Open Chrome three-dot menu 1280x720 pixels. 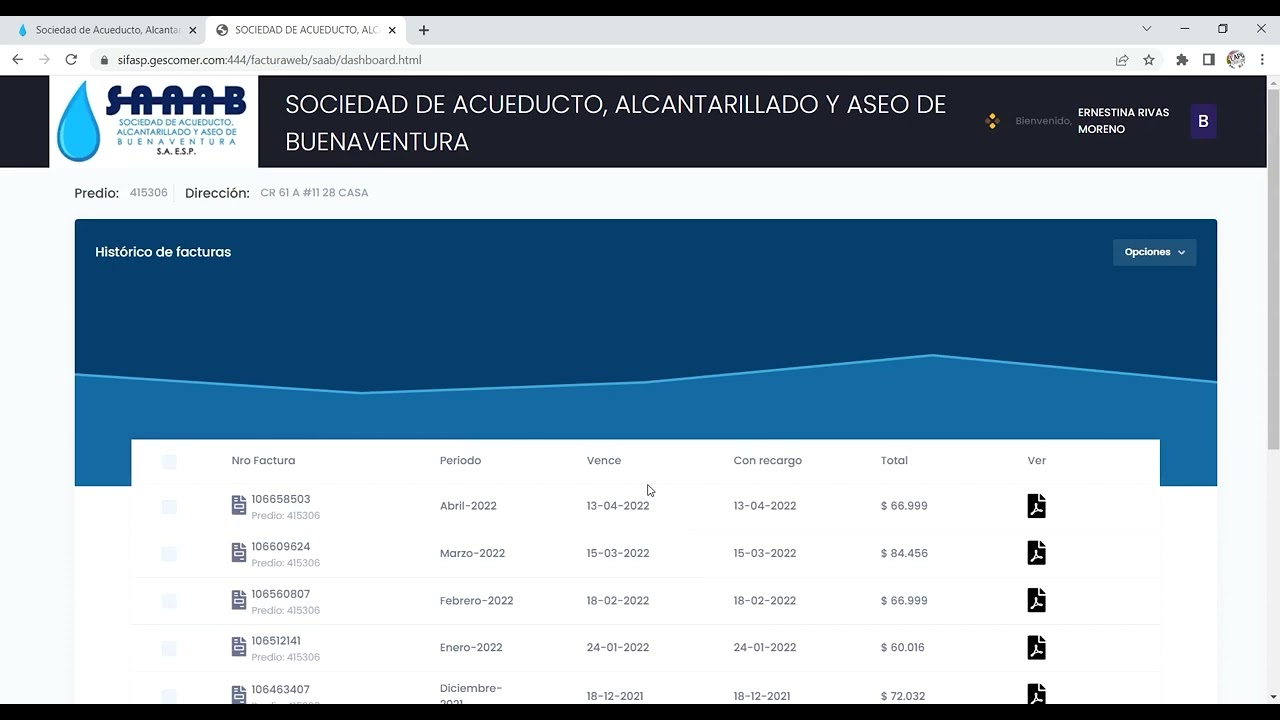pyautogui.click(x=1262, y=60)
